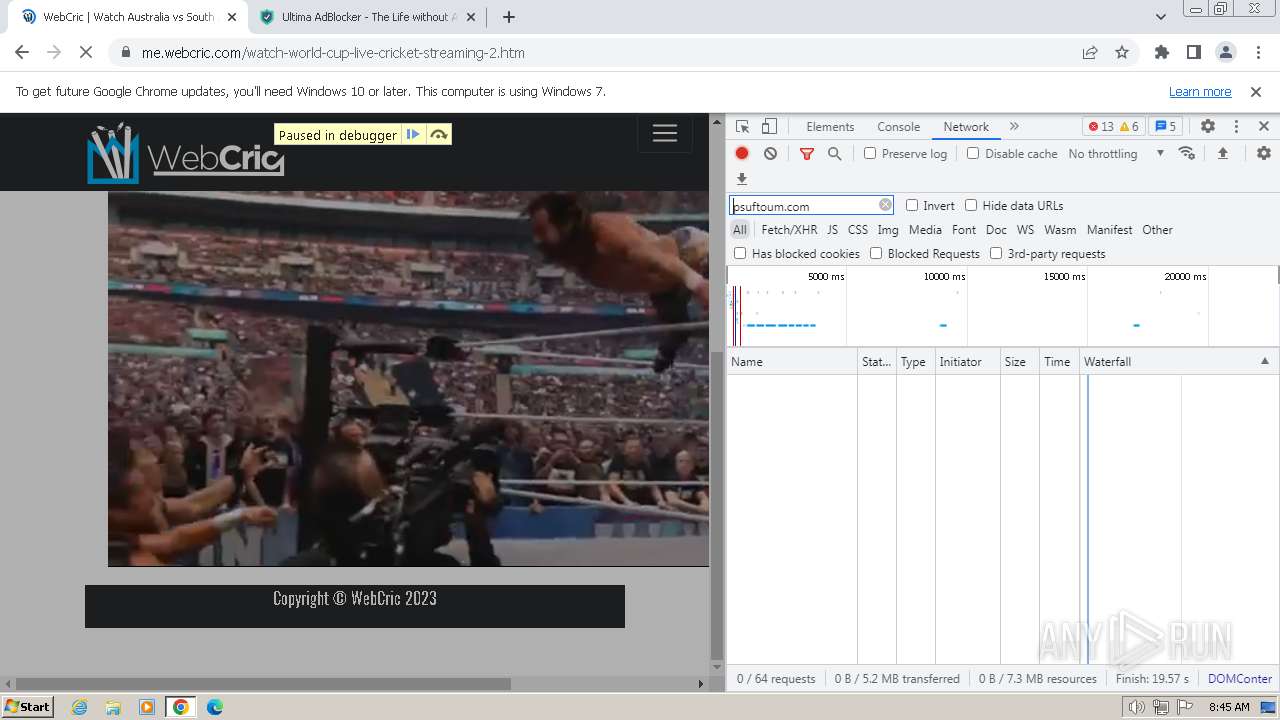Filter requests by WS
Screen dimensions: 1280x720
point(1025,229)
